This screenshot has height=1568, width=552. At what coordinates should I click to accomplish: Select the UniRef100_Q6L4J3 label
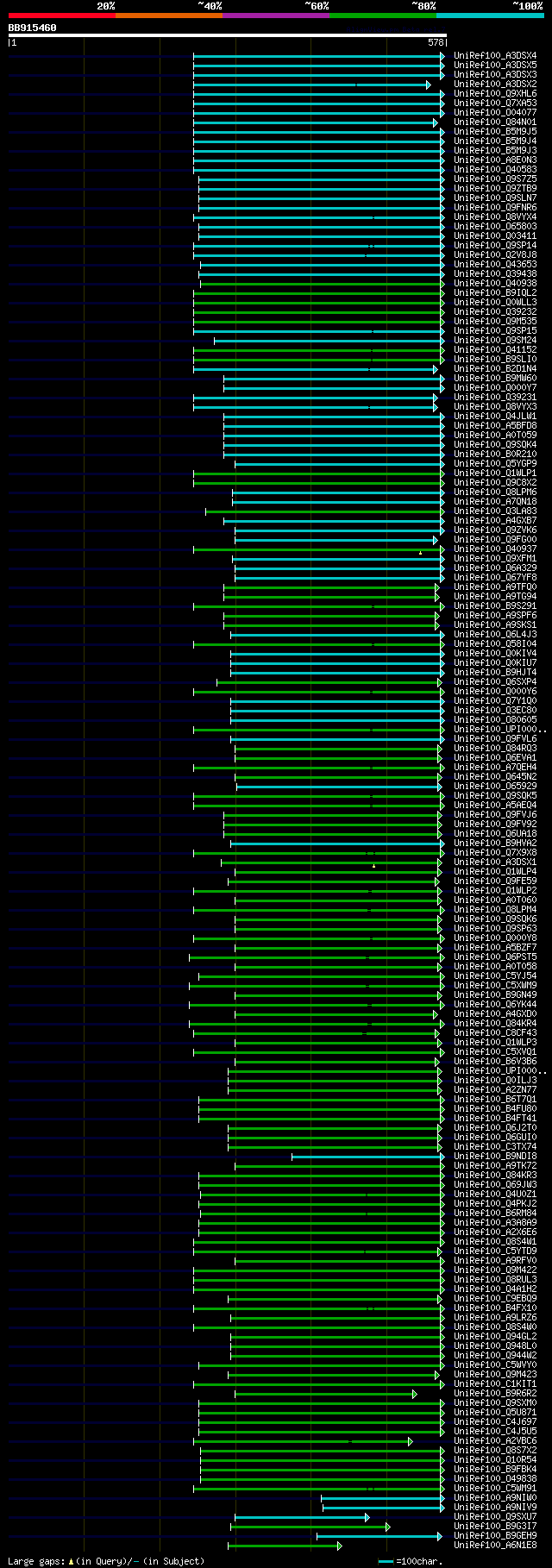pos(495,635)
